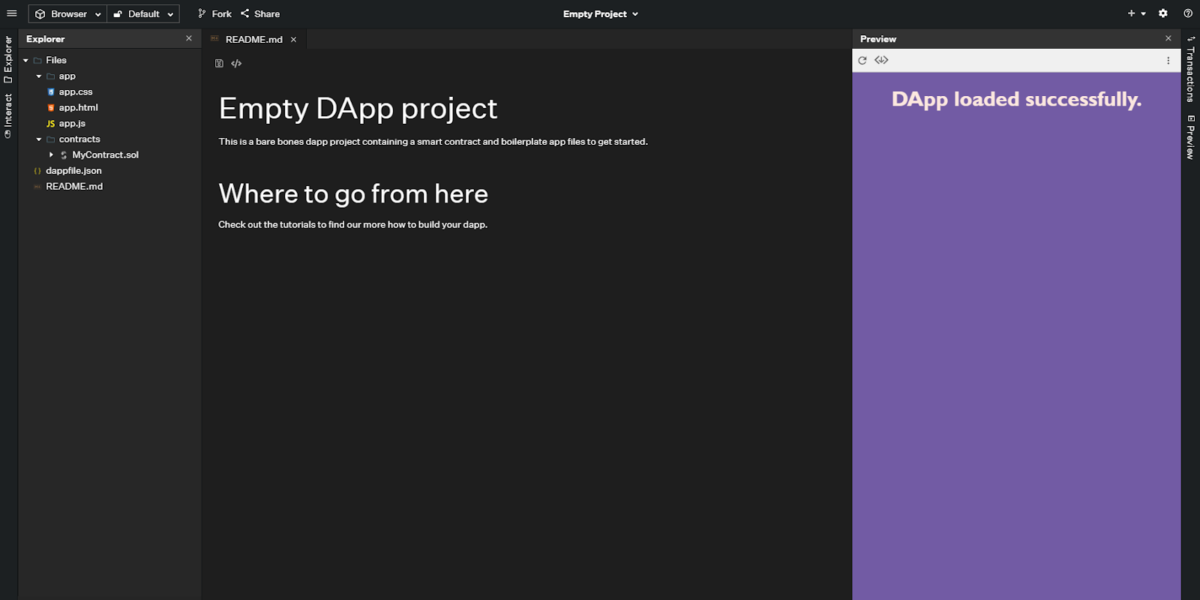Click the save icon above the README

pos(219,64)
